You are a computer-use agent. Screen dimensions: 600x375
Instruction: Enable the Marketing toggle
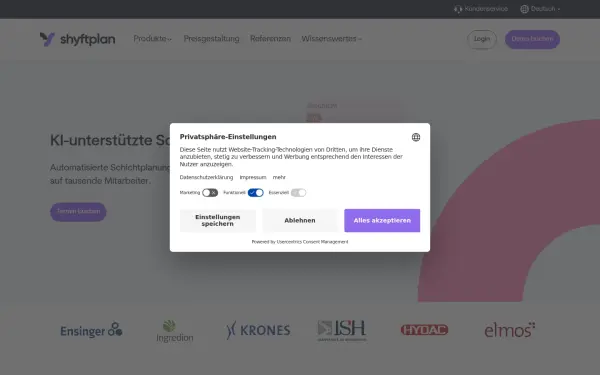coord(210,192)
